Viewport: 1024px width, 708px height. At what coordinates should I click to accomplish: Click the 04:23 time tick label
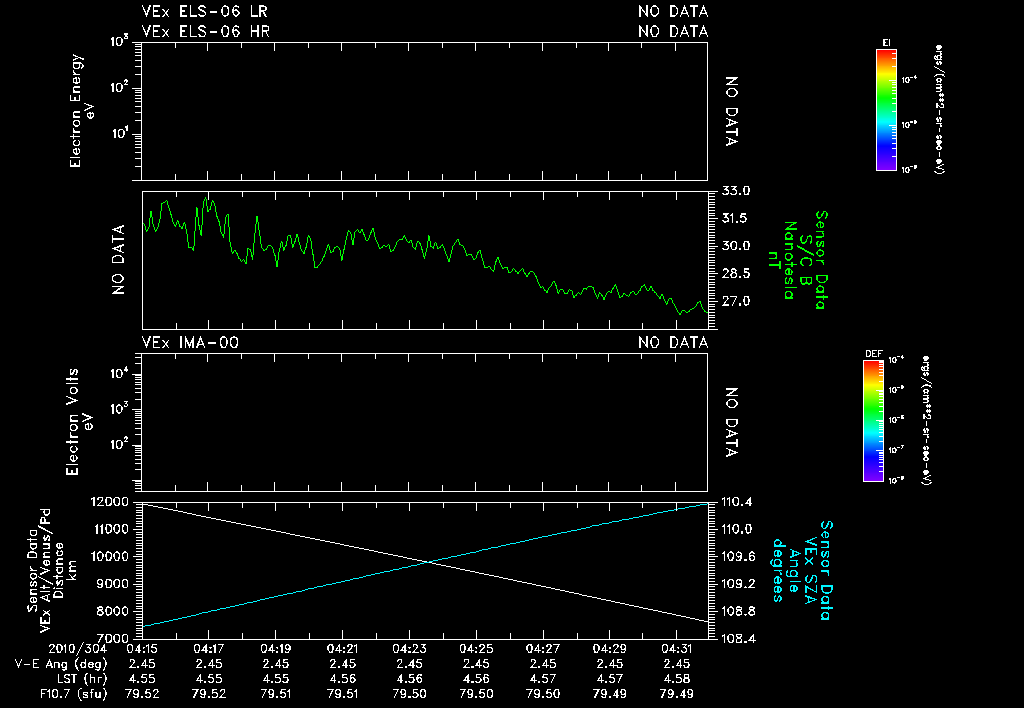point(409,649)
